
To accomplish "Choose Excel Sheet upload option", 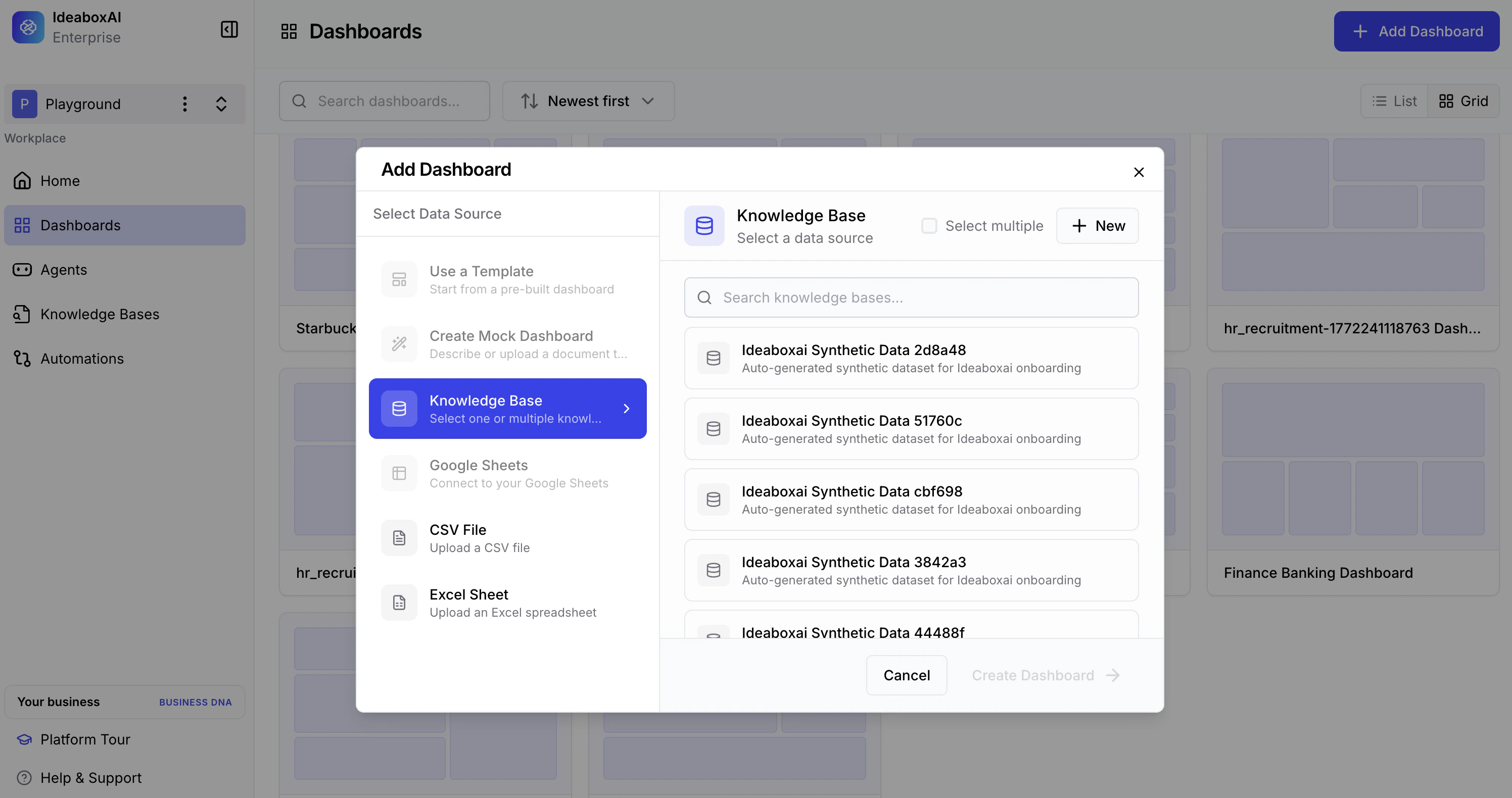I will 508,603.
